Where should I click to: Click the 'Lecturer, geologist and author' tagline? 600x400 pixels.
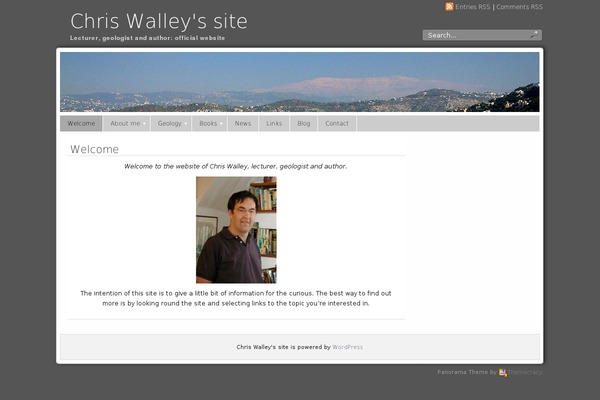[147, 38]
